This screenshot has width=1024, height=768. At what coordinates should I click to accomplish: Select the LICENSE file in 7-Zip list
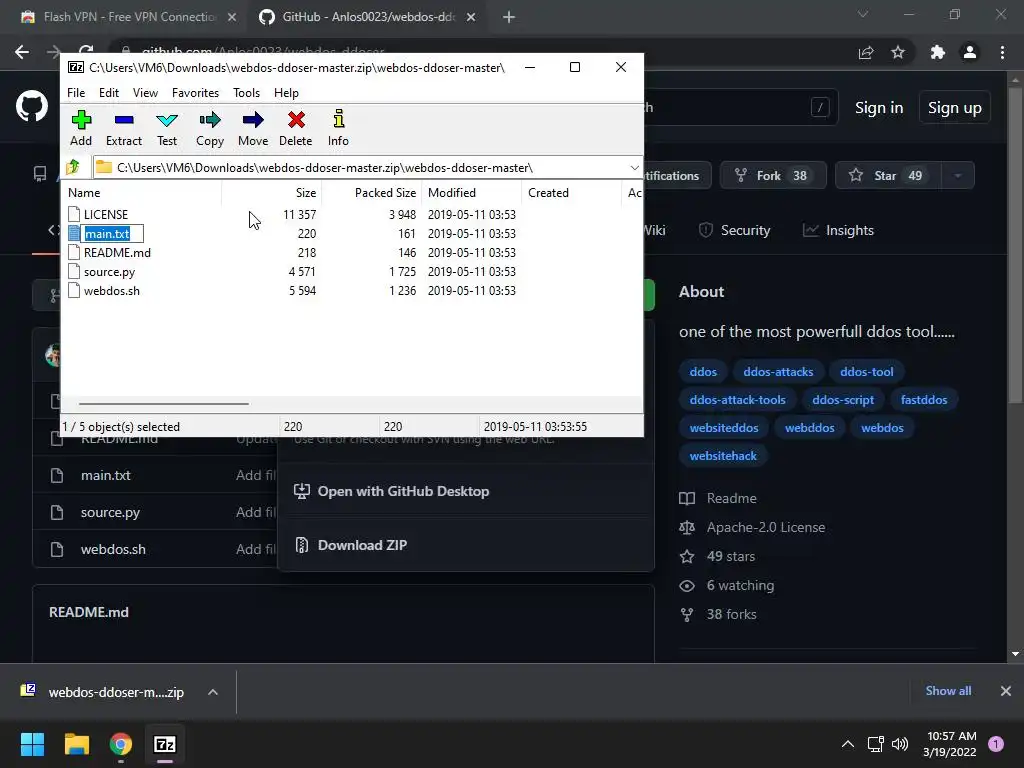pyautogui.click(x=106, y=214)
